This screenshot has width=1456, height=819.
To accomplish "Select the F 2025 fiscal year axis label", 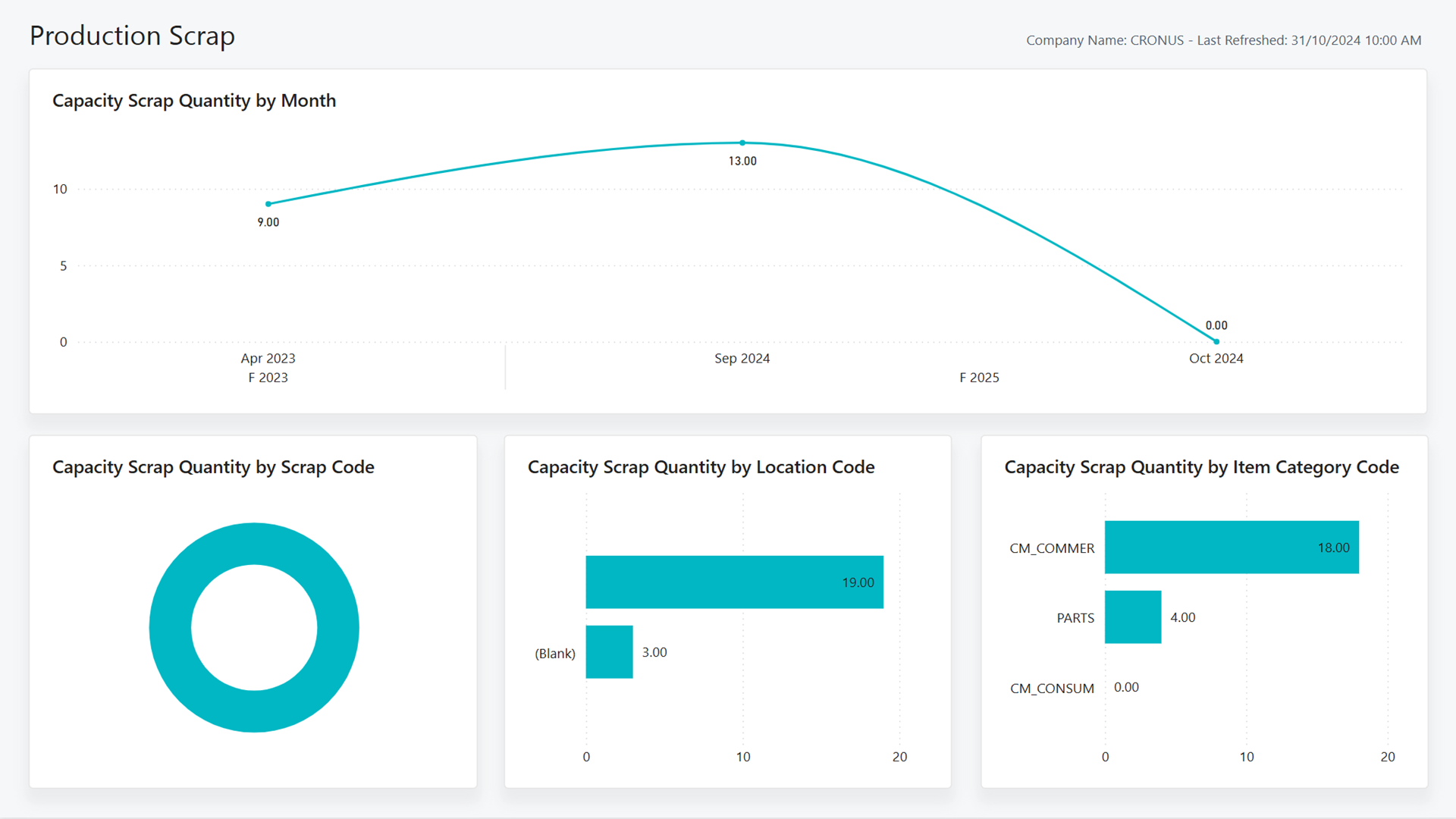I will coord(979,378).
